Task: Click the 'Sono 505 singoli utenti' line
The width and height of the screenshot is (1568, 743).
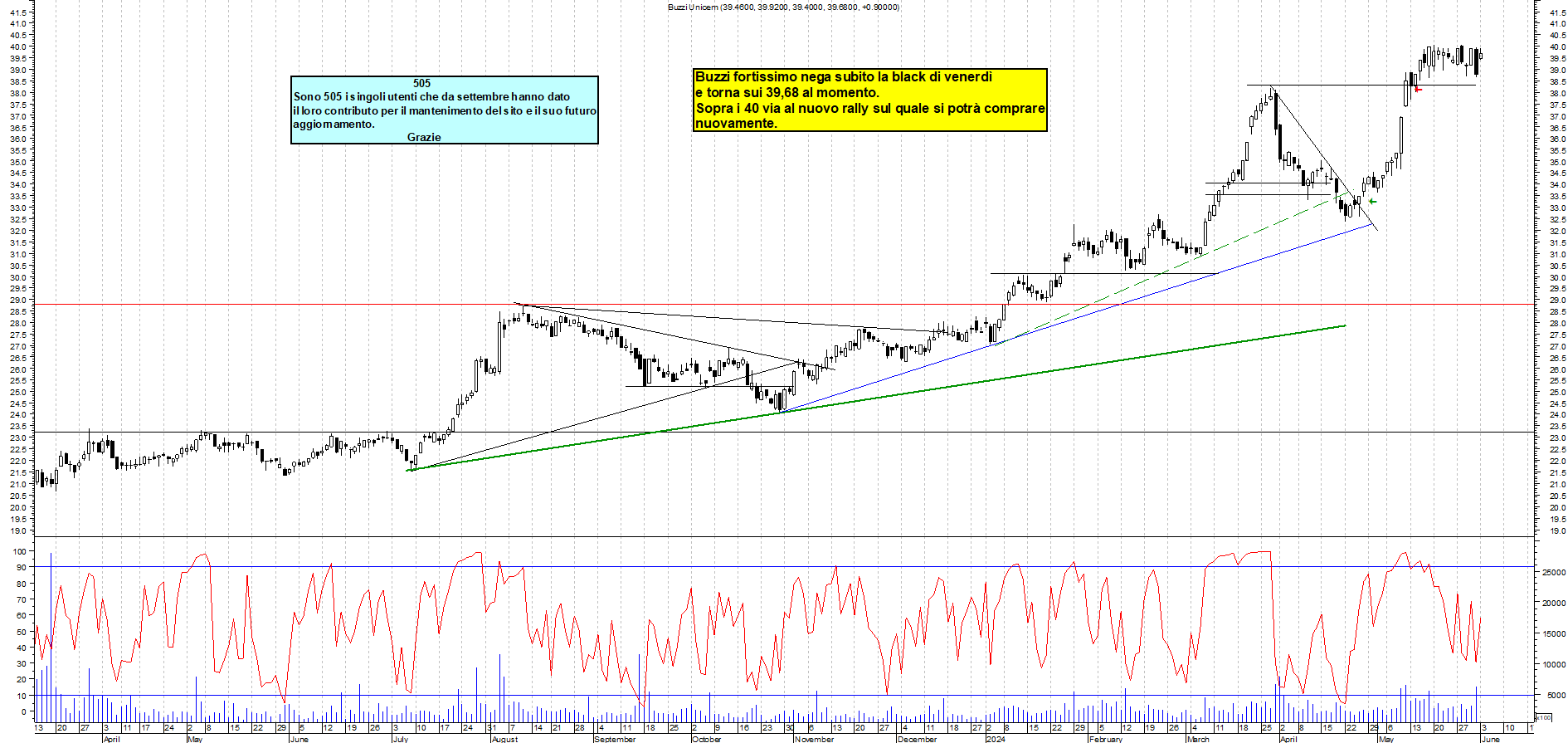Action: click(431, 96)
